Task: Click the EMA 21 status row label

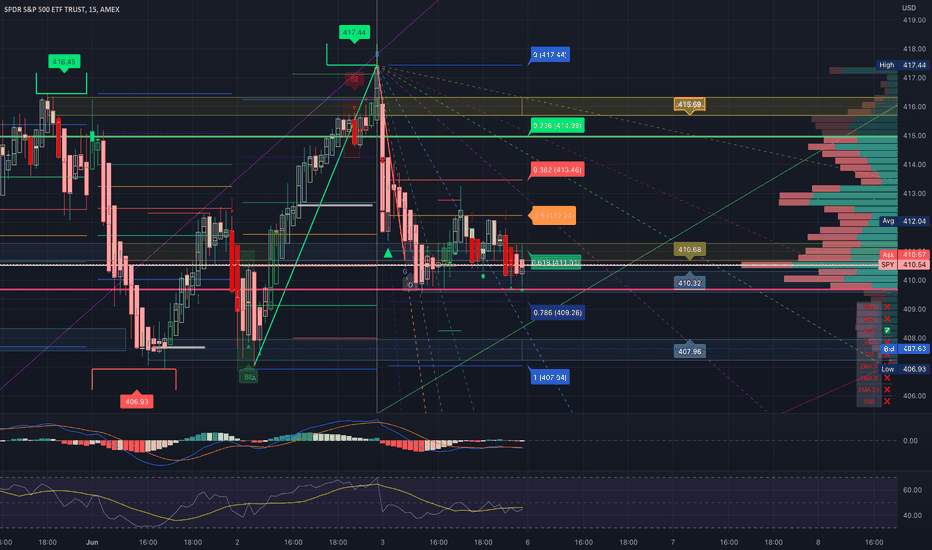Action: click(868, 389)
